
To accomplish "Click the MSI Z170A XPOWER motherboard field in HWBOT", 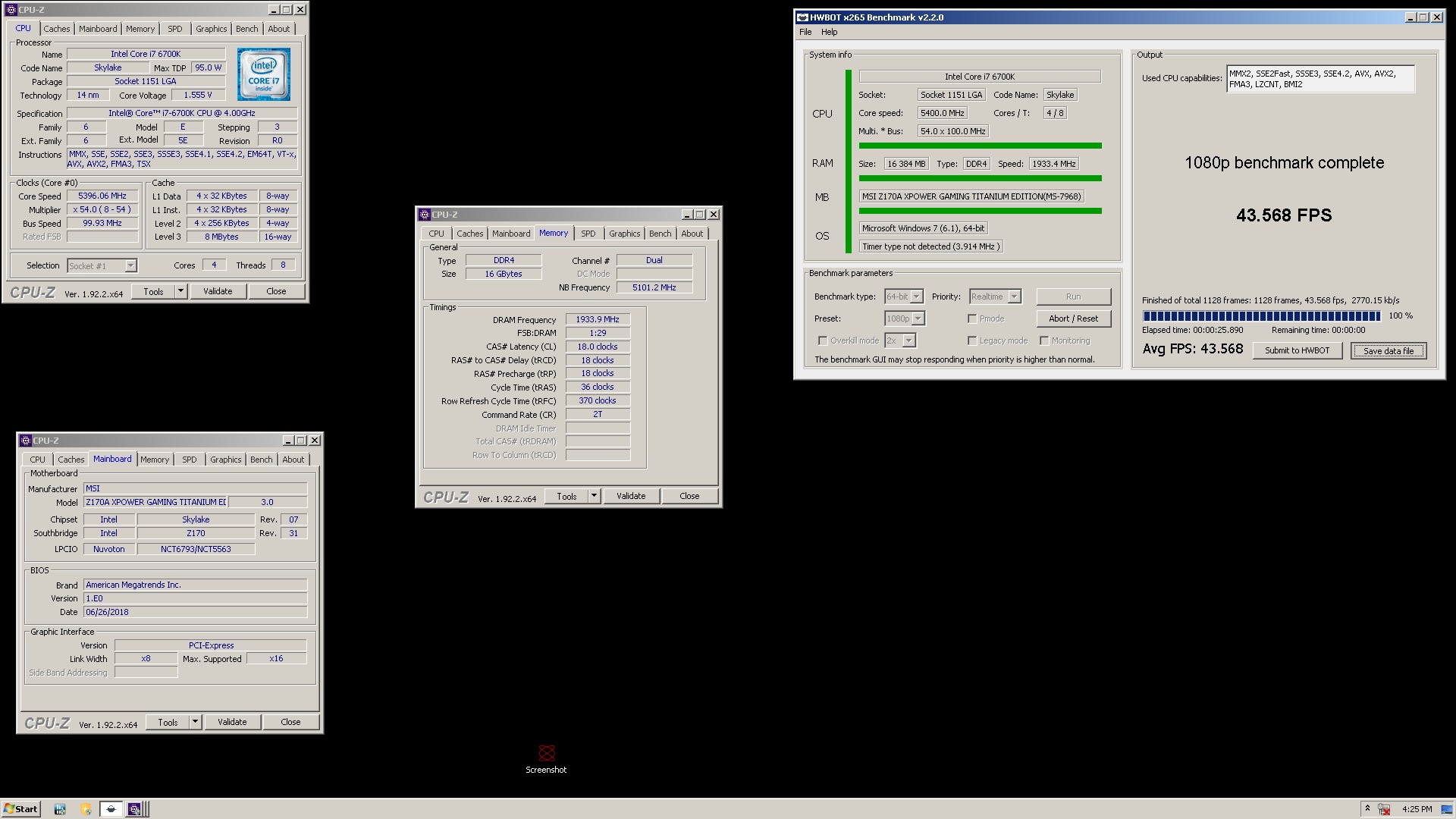I will click(971, 196).
